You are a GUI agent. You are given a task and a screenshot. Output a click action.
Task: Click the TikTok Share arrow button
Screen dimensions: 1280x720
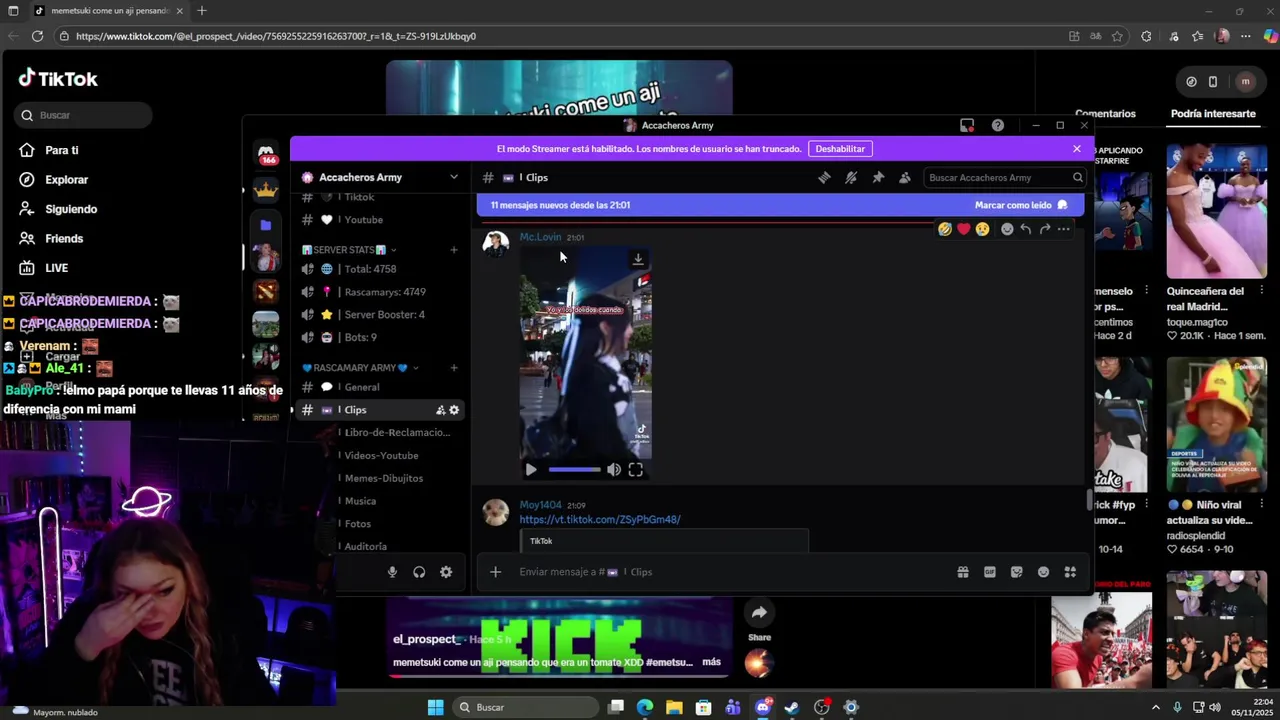coord(759,613)
